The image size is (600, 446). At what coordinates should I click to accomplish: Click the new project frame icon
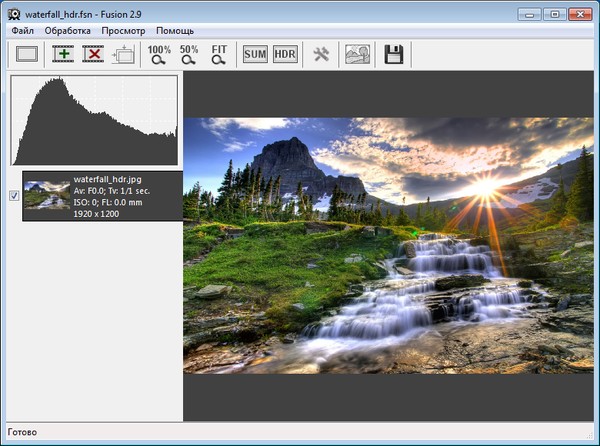pos(26,55)
